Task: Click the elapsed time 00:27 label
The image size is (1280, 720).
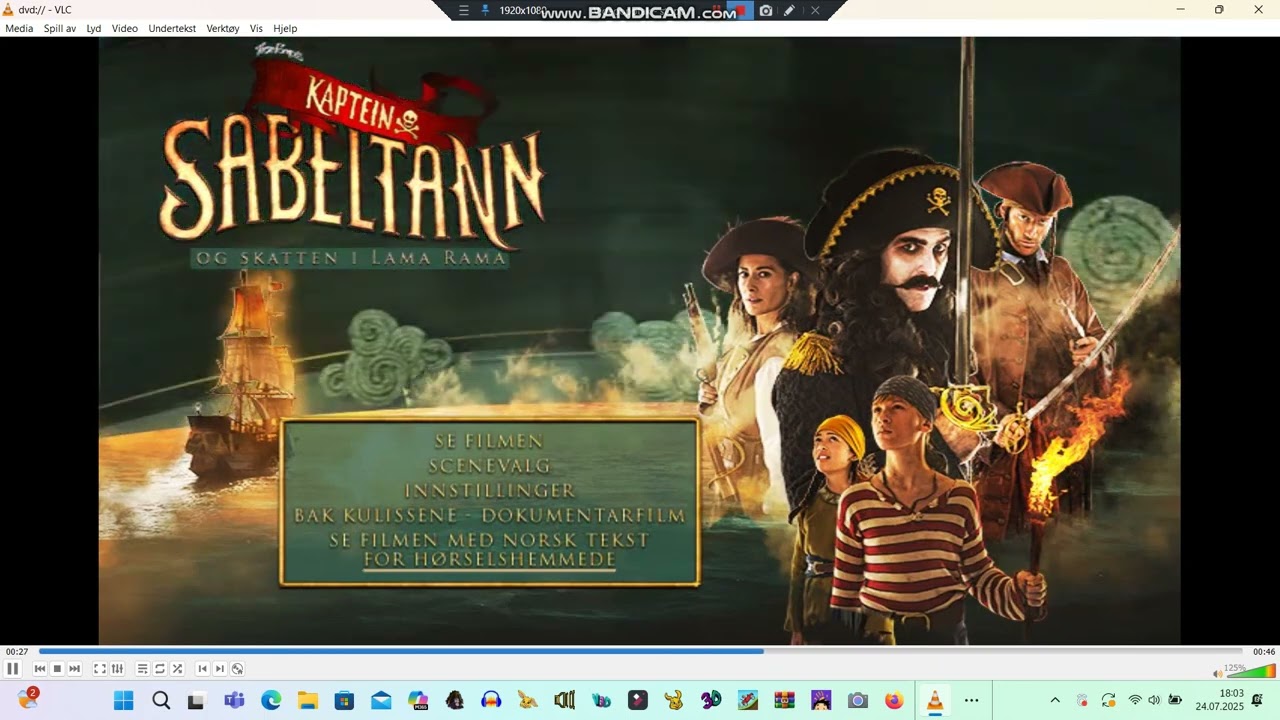Action: point(17,652)
